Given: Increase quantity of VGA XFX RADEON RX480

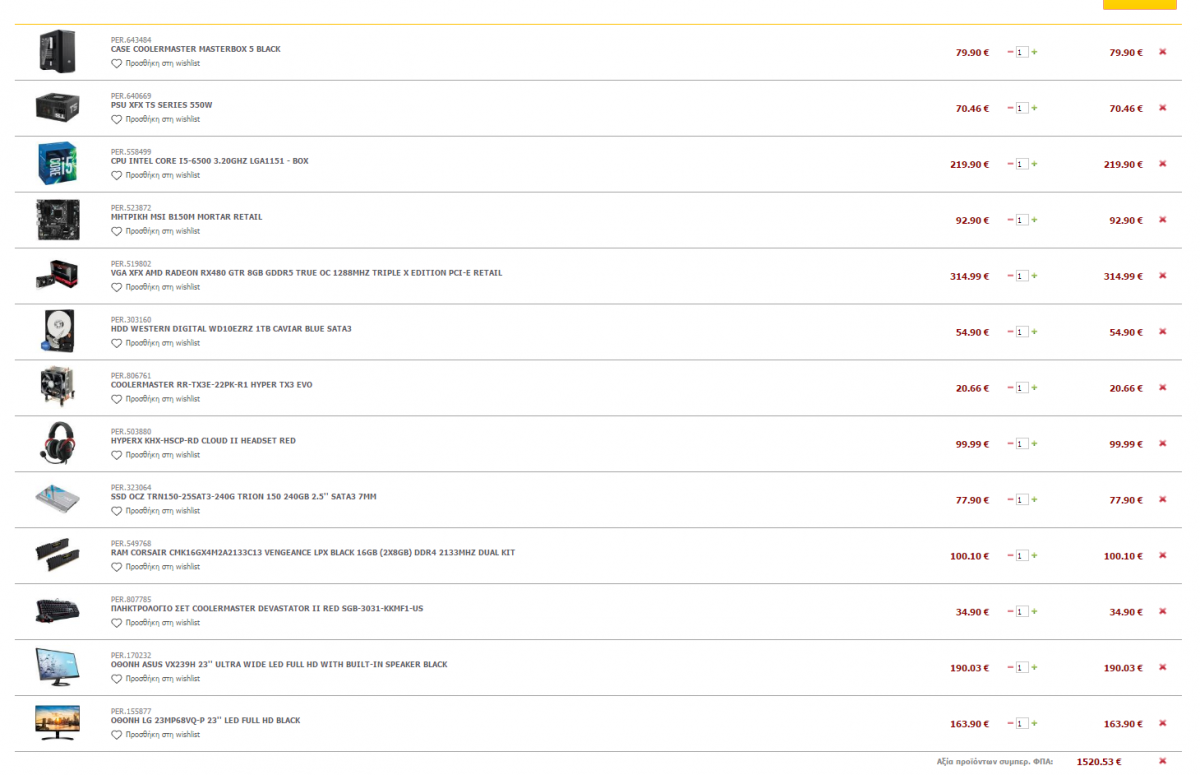Looking at the screenshot, I should (1034, 276).
